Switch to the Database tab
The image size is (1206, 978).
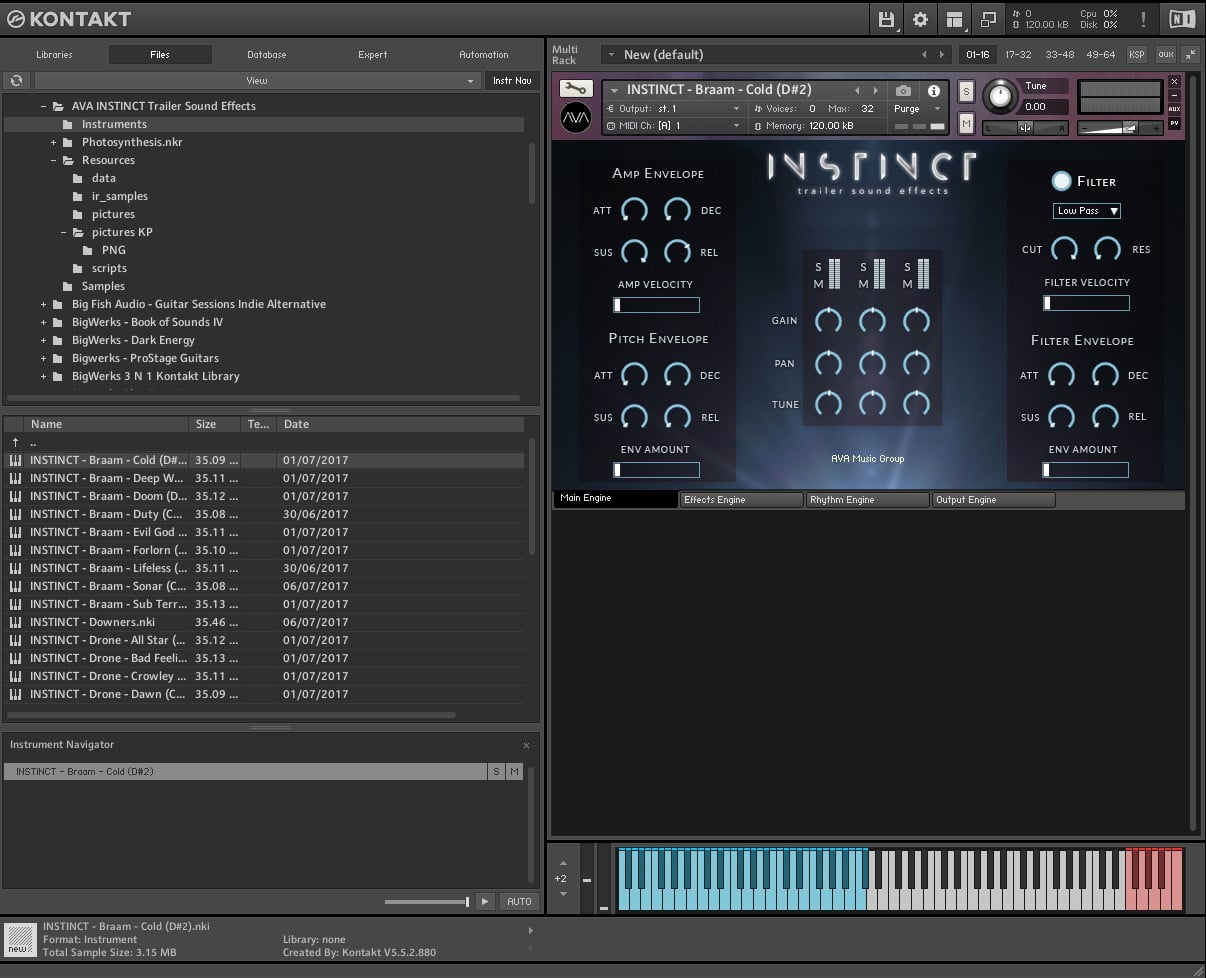point(267,55)
